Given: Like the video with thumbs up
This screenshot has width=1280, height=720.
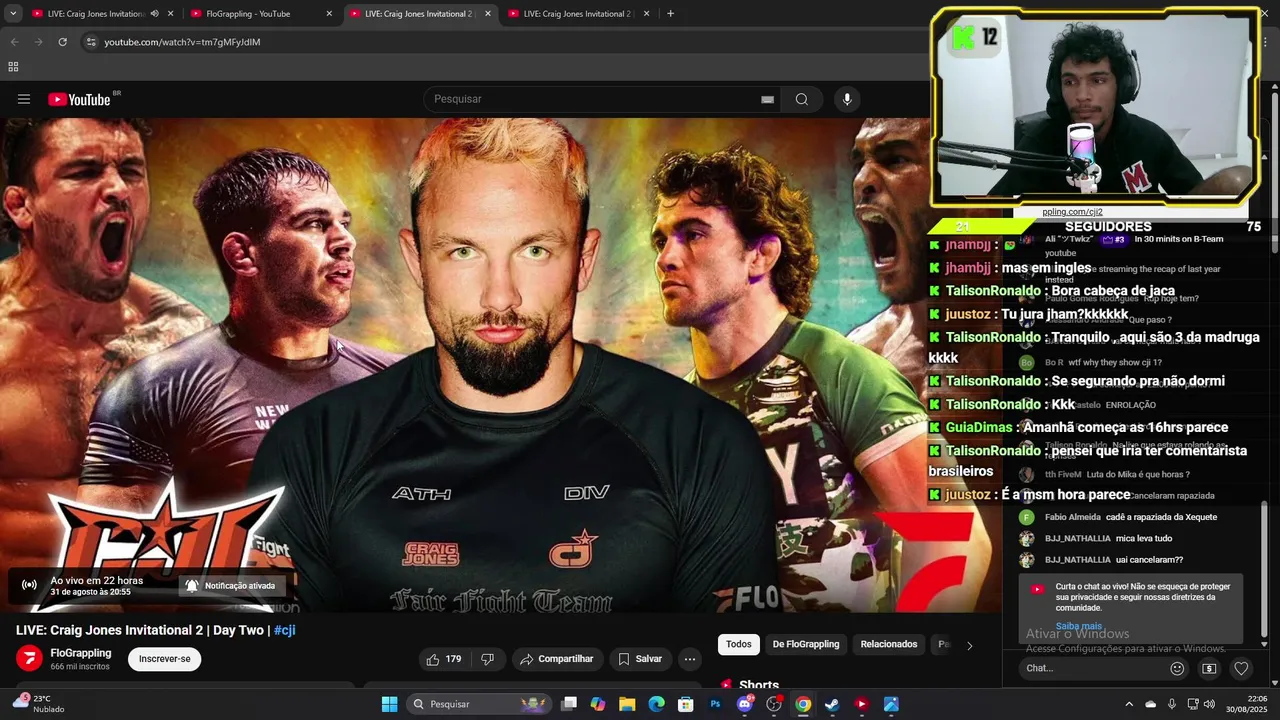Looking at the screenshot, I should coord(444,659).
